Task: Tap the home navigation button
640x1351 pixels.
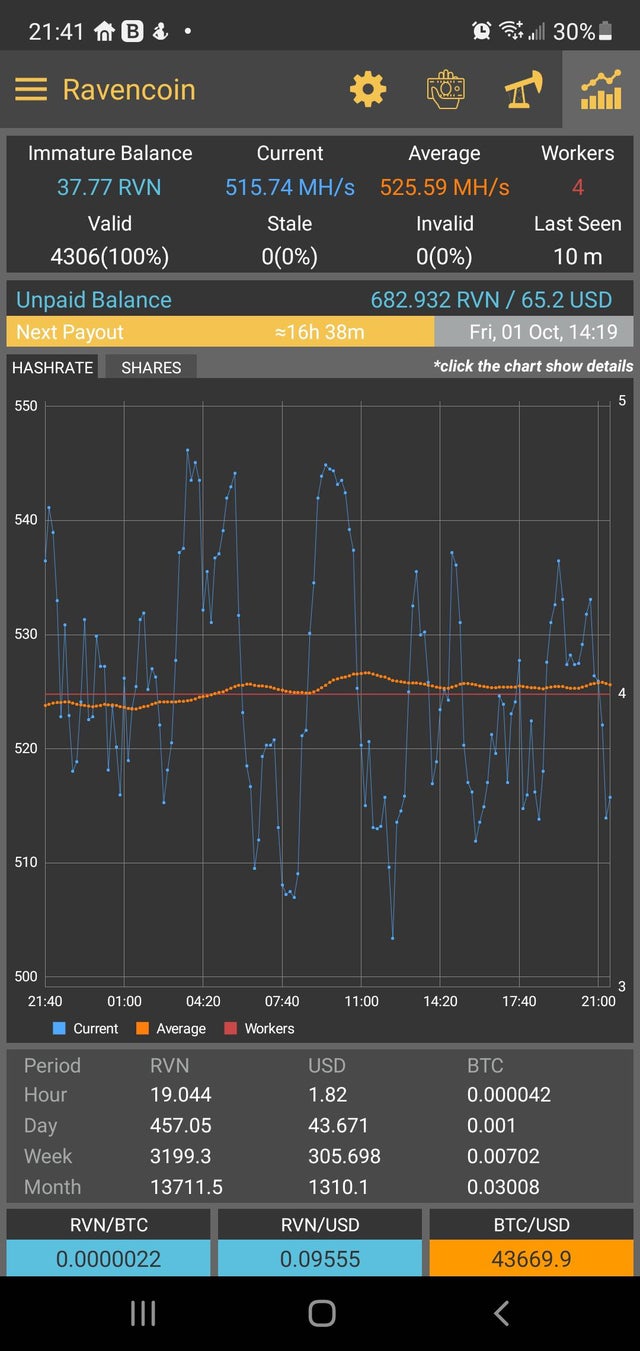Action: click(x=321, y=1313)
